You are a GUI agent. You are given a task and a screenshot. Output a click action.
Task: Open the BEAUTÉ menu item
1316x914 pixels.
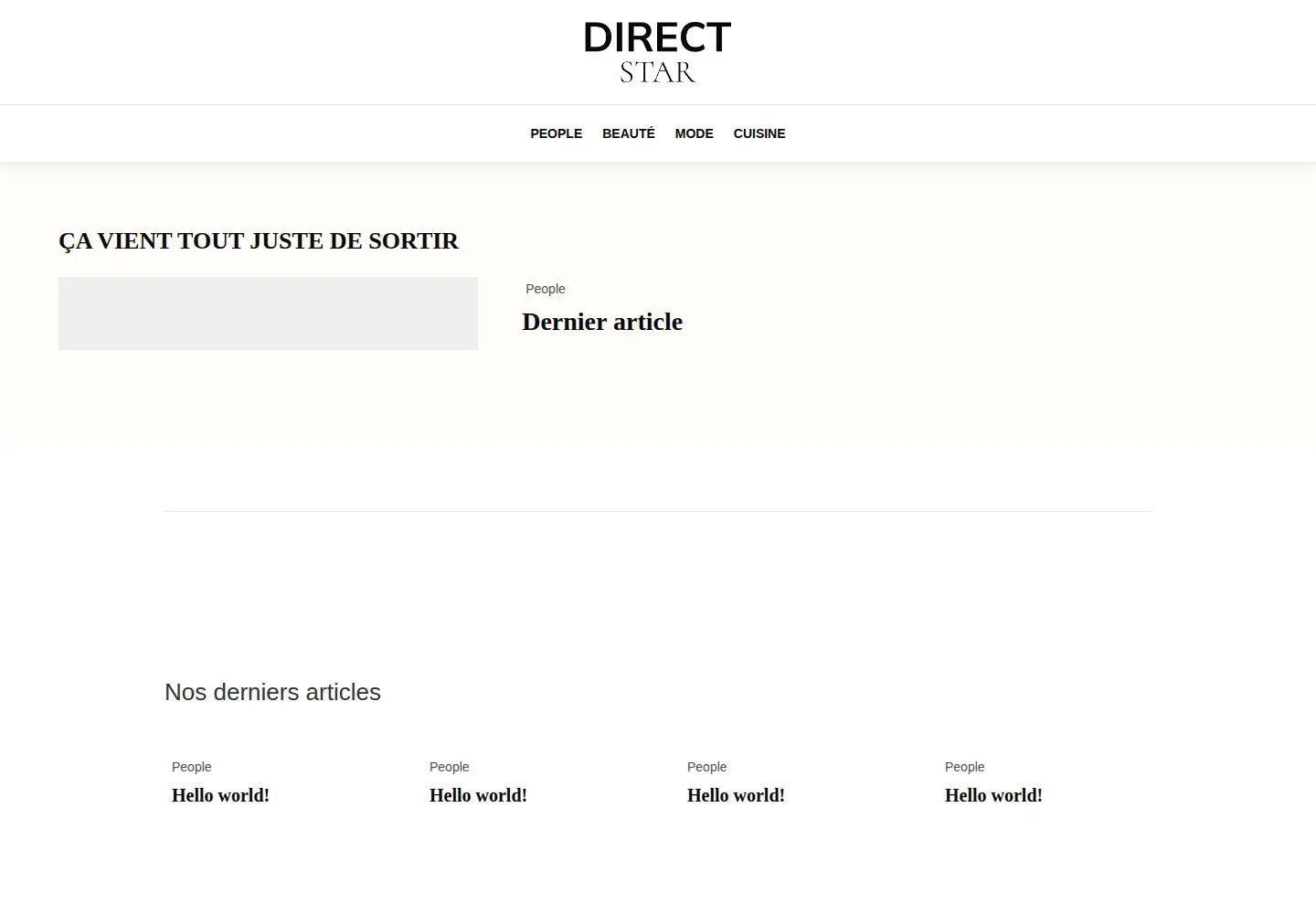point(629,133)
